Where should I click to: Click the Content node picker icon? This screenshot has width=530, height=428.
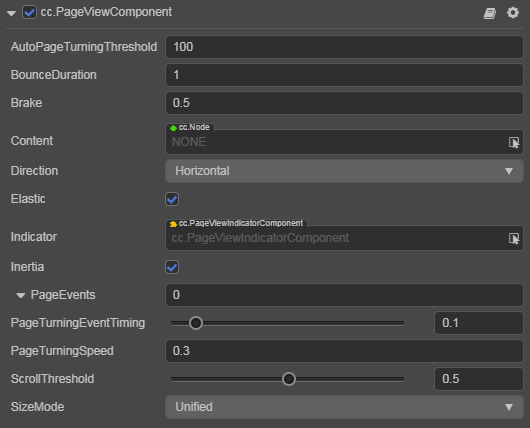pyautogui.click(x=514, y=142)
